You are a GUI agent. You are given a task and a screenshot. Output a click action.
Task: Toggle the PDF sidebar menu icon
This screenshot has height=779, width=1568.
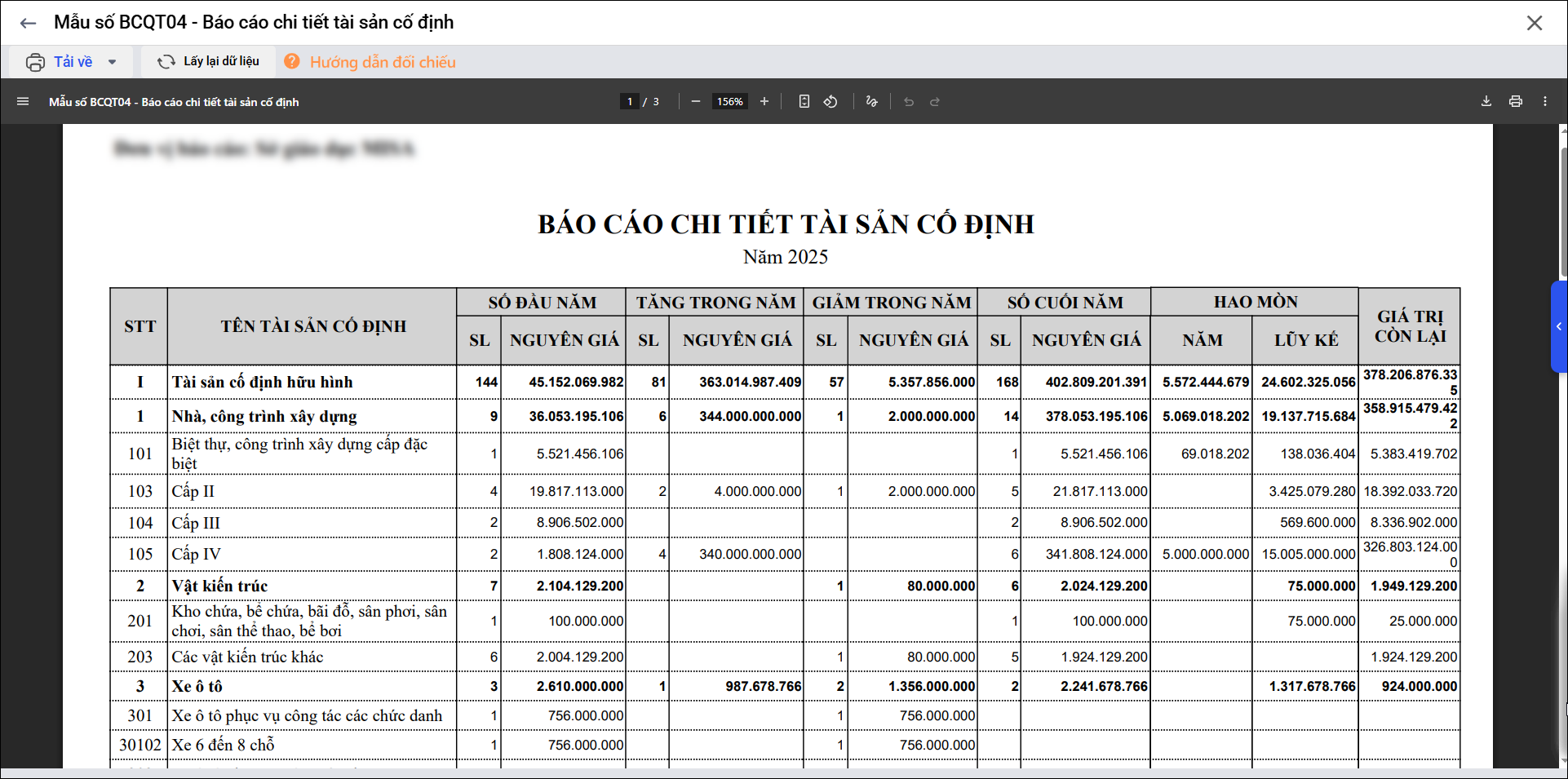(x=23, y=101)
